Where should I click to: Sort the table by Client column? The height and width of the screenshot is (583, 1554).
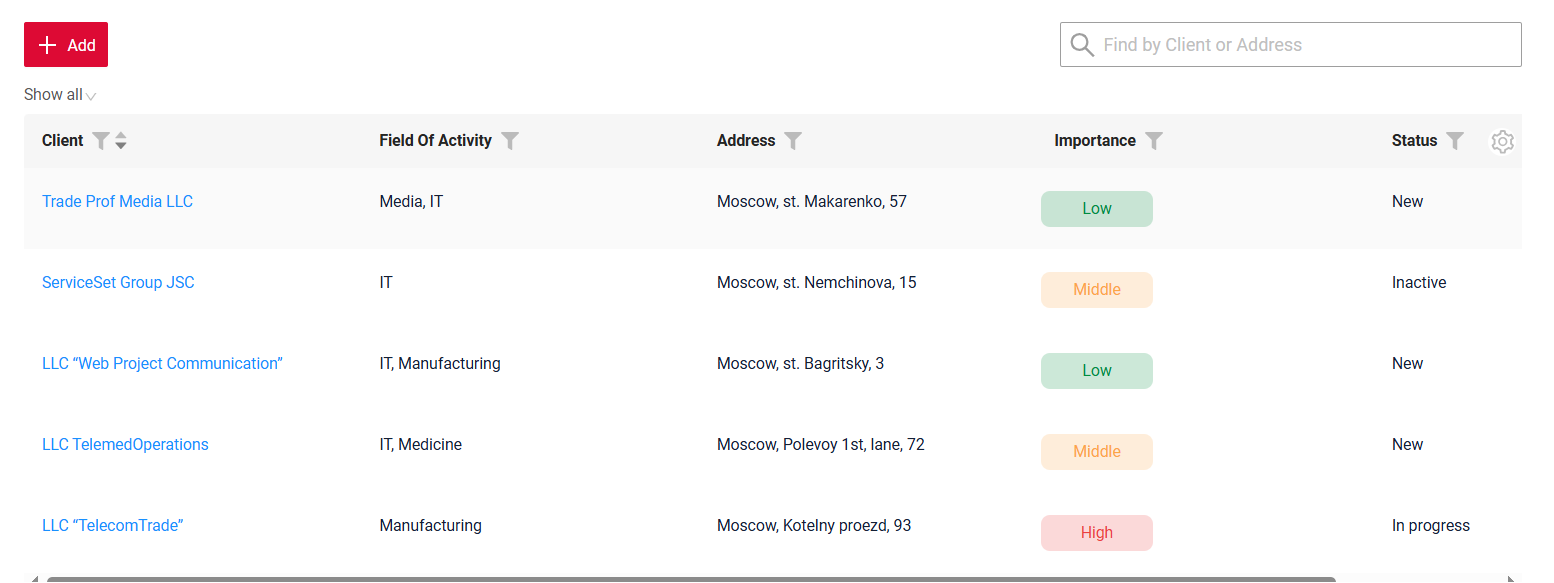pos(121,141)
